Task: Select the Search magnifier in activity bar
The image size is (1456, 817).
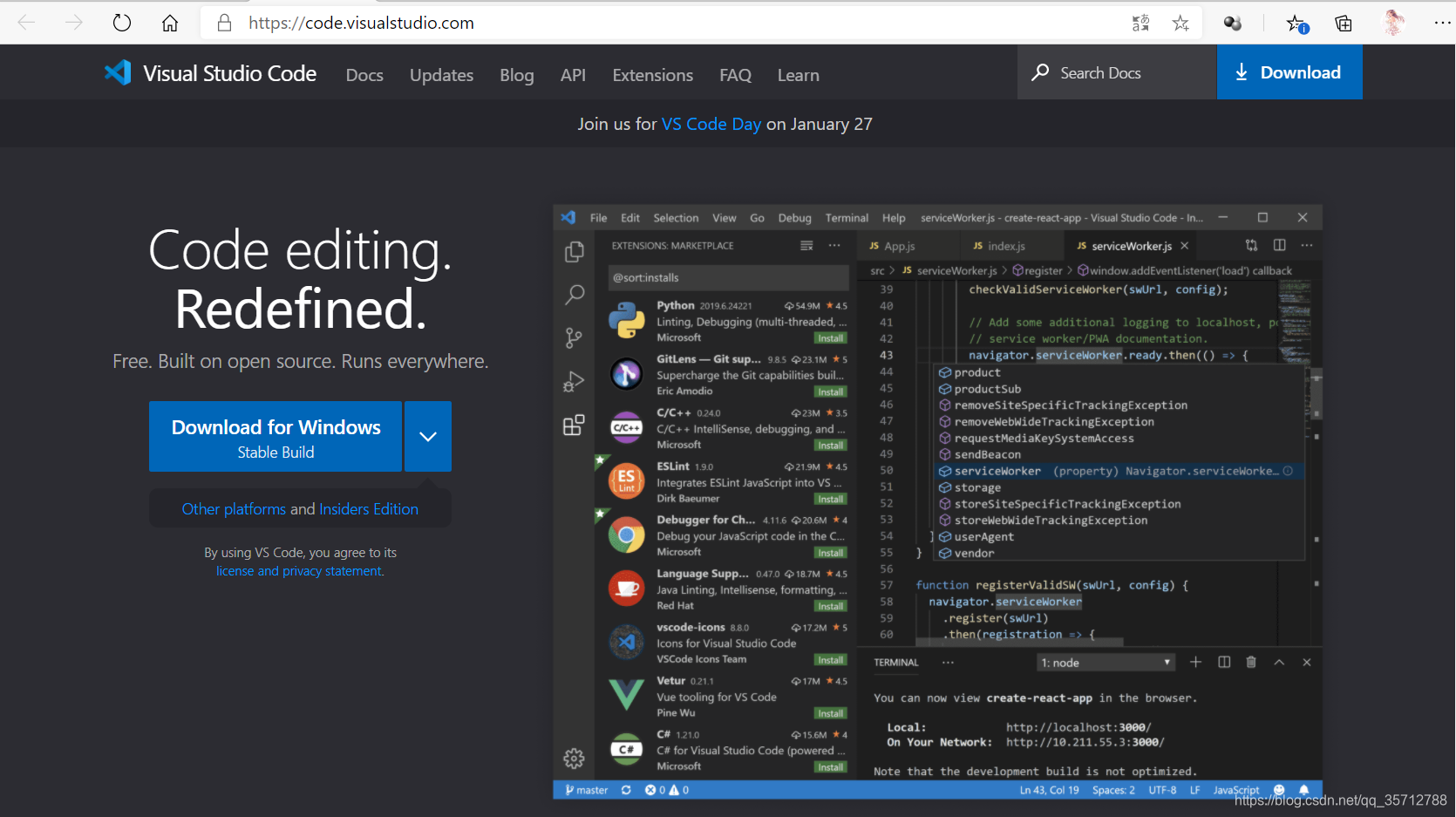Action: 574,295
